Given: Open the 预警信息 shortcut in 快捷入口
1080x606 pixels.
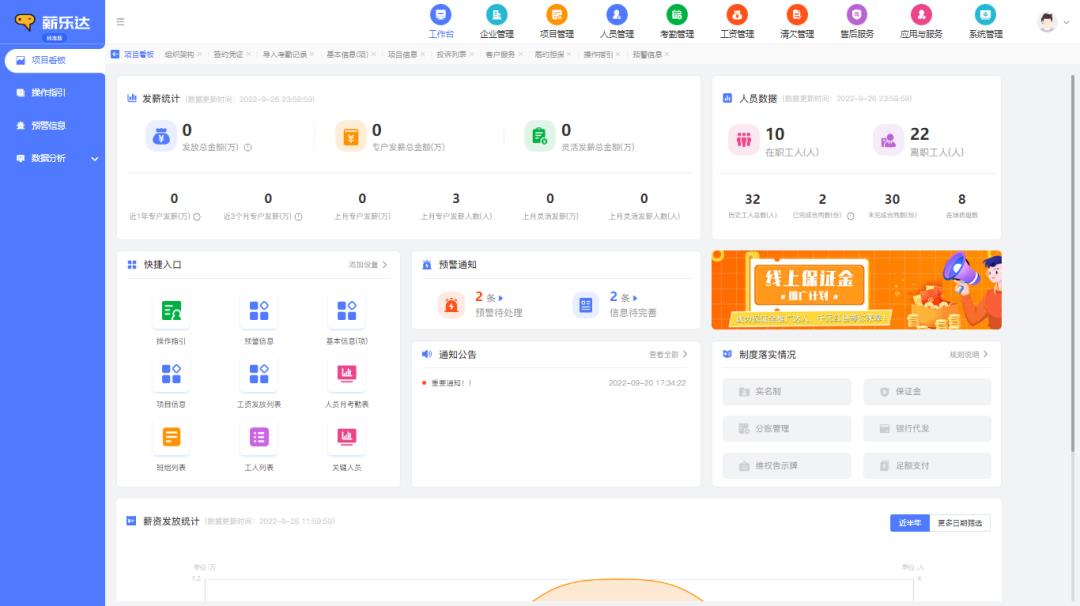Looking at the screenshot, I should tap(259, 320).
